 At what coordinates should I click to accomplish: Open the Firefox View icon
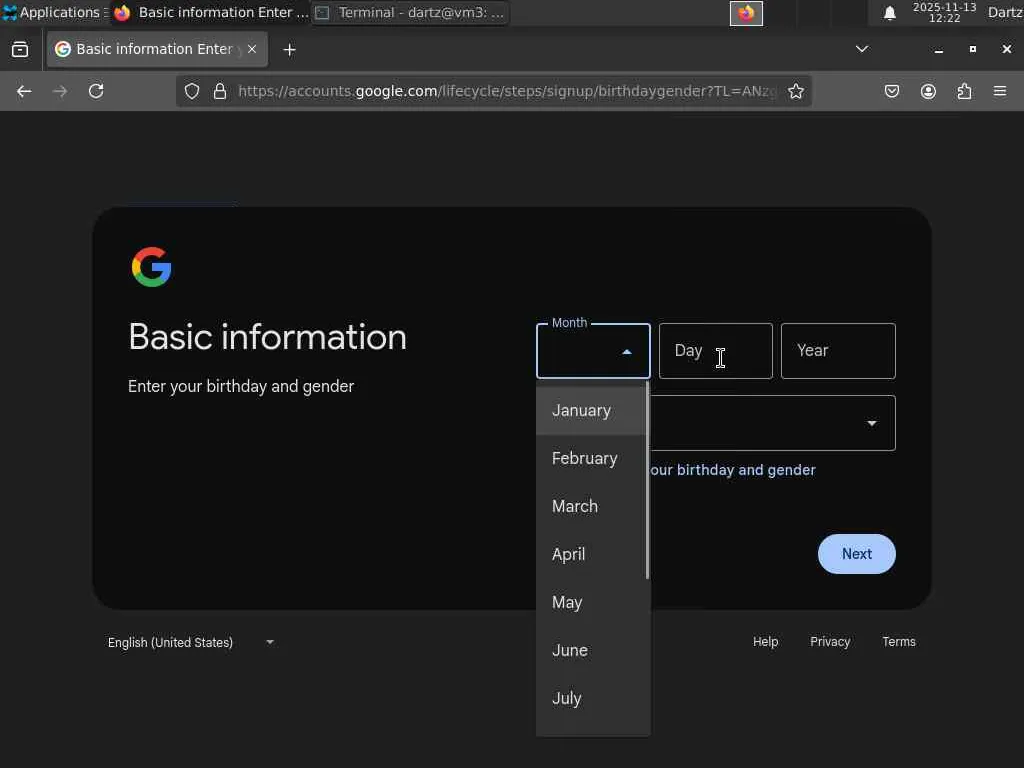(20, 50)
